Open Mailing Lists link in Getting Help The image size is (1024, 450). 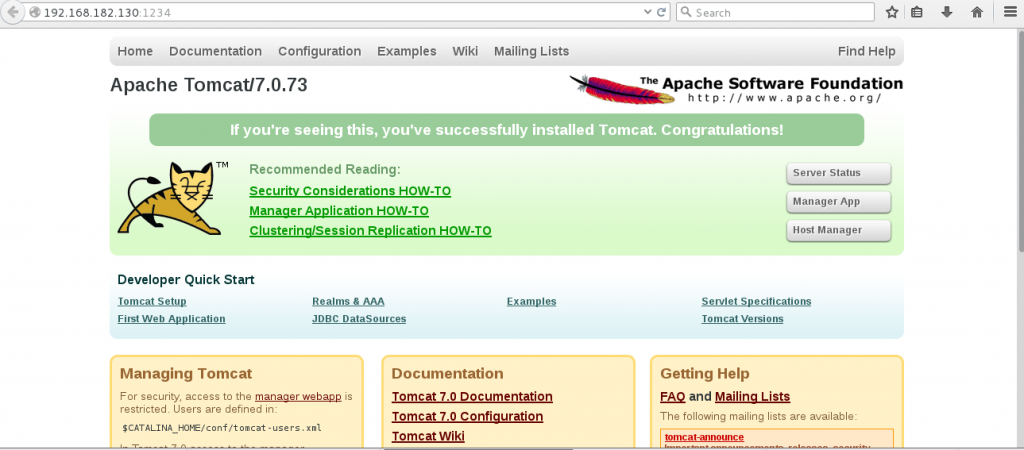[752, 396]
